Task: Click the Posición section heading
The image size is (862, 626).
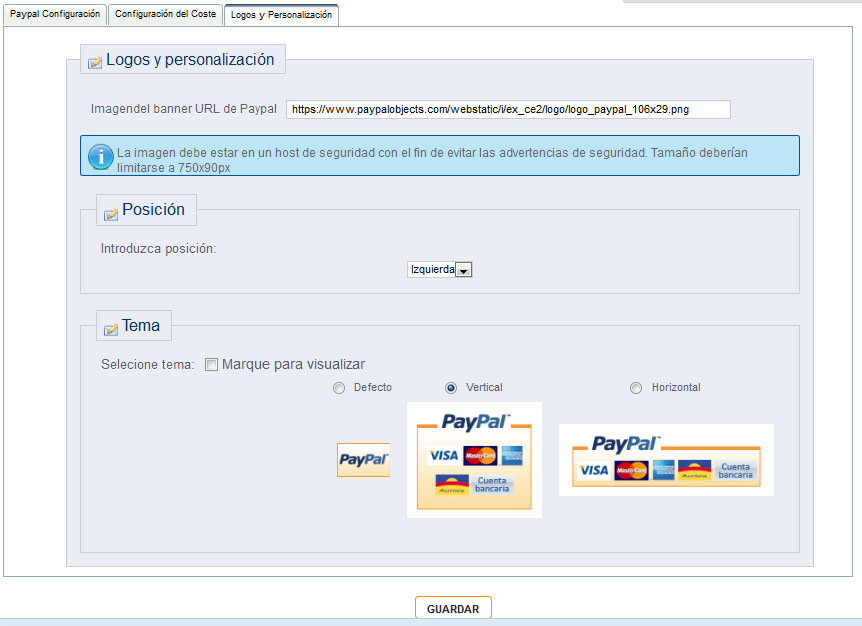Action: click(153, 209)
